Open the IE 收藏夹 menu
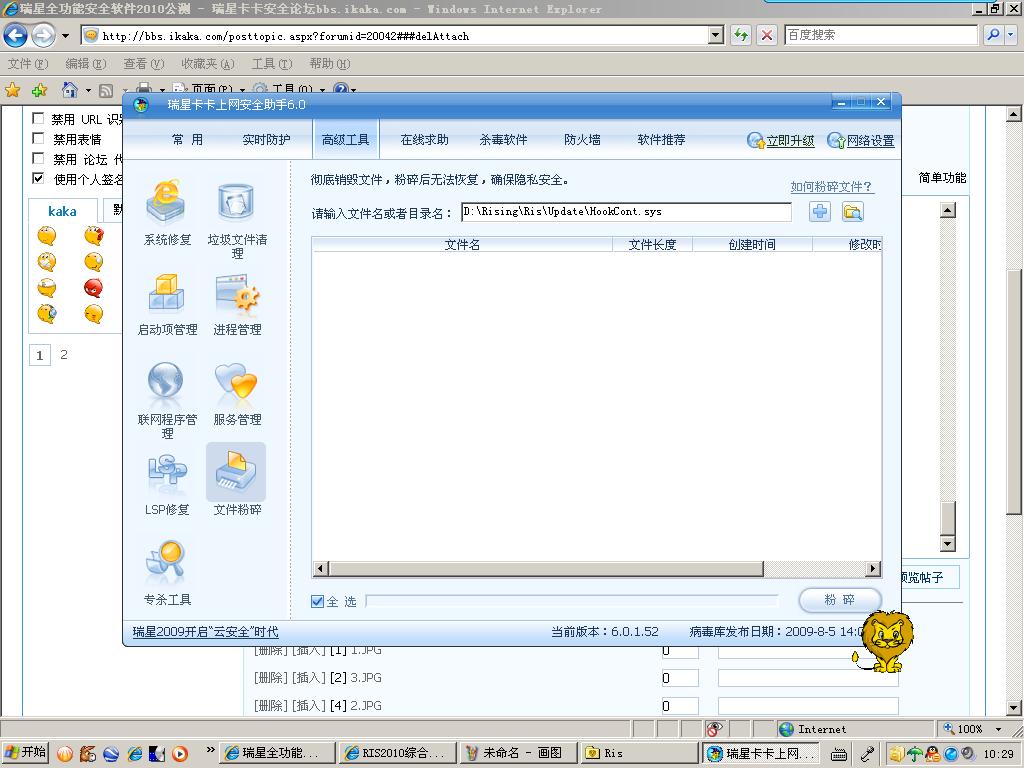Screen dimensions: 1024x768 tap(208, 63)
